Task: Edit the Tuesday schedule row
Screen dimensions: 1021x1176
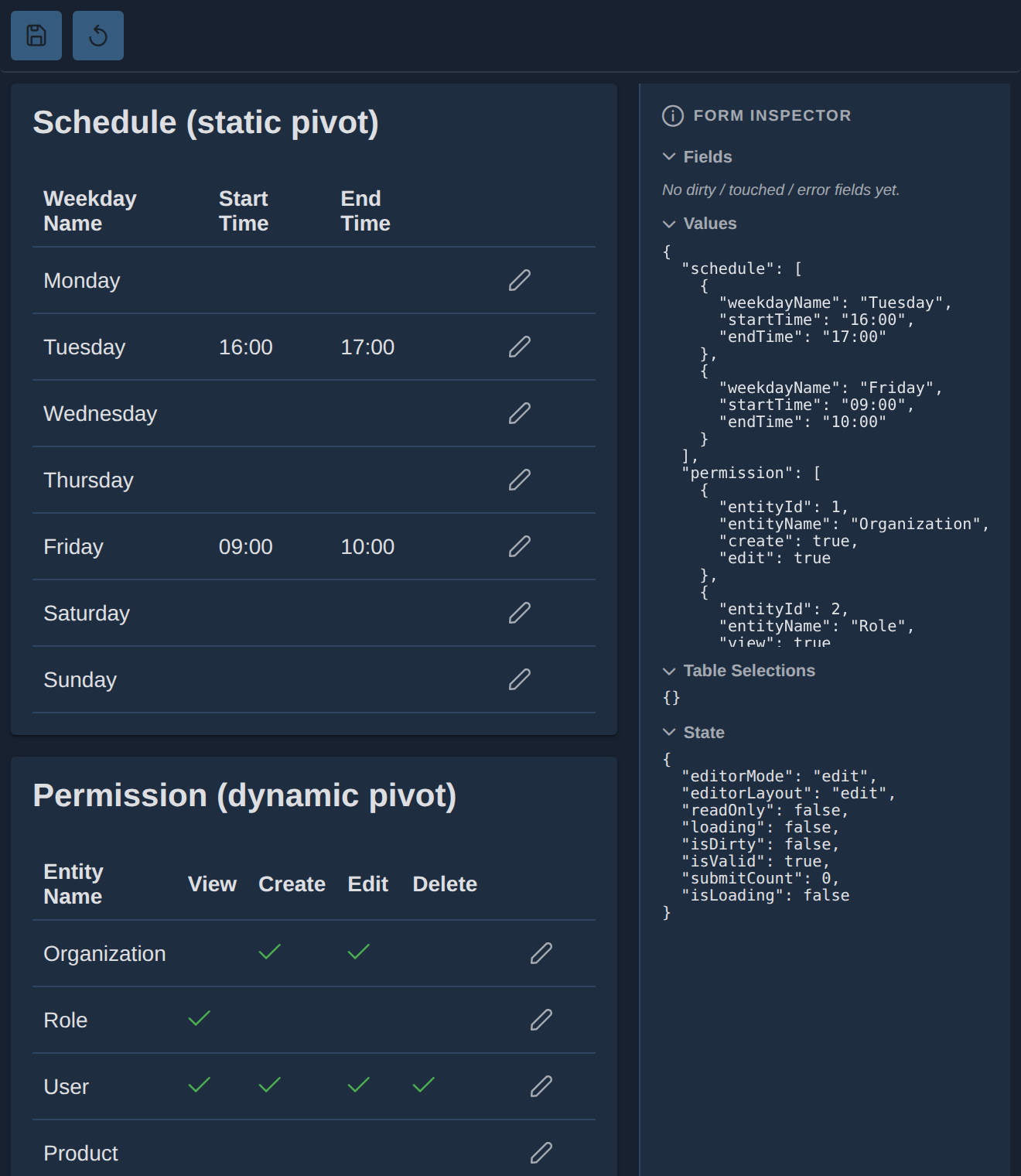Action: (x=520, y=347)
